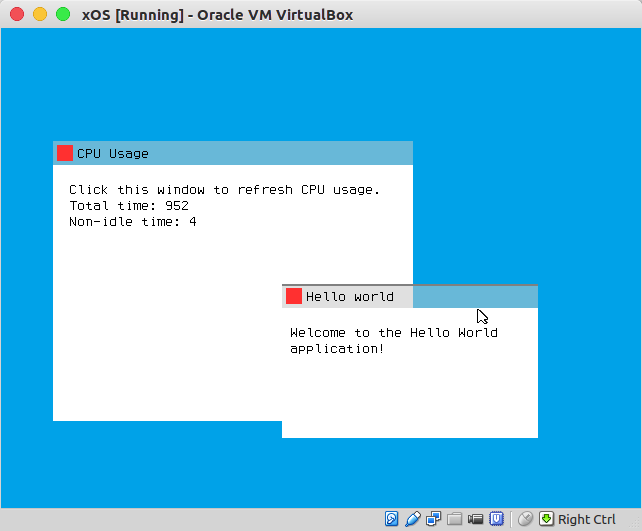Close the Hello world window via red square

point(294,296)
